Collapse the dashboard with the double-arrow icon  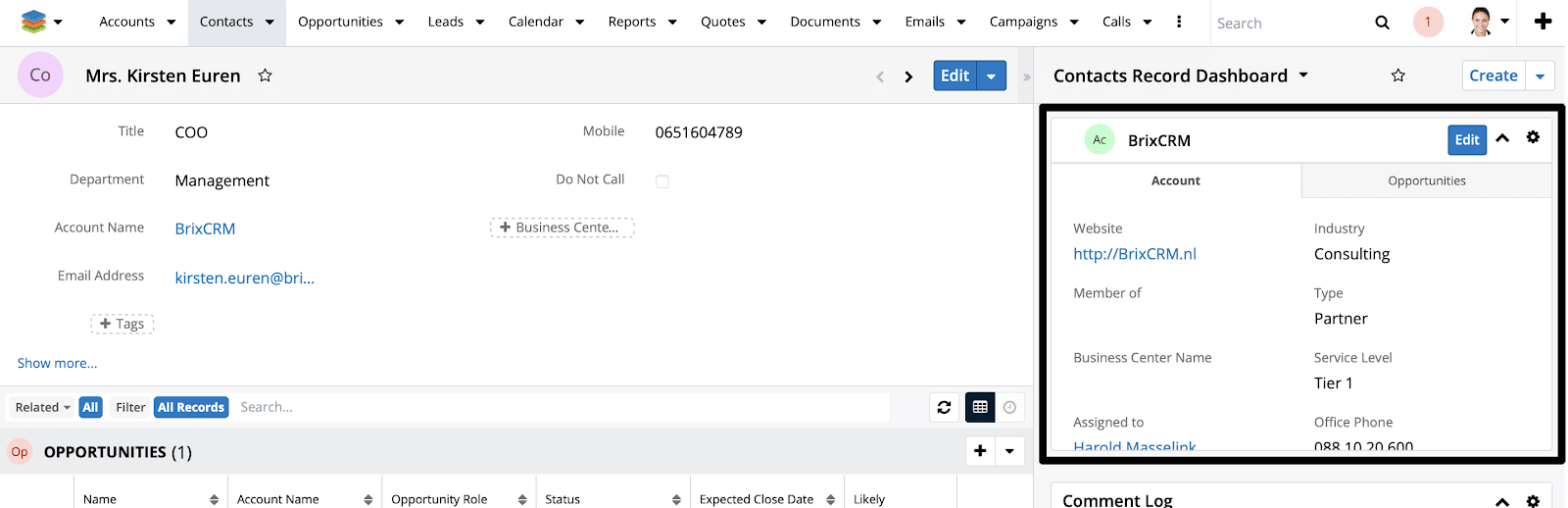pyautogui.click(x=1026, y=76)
